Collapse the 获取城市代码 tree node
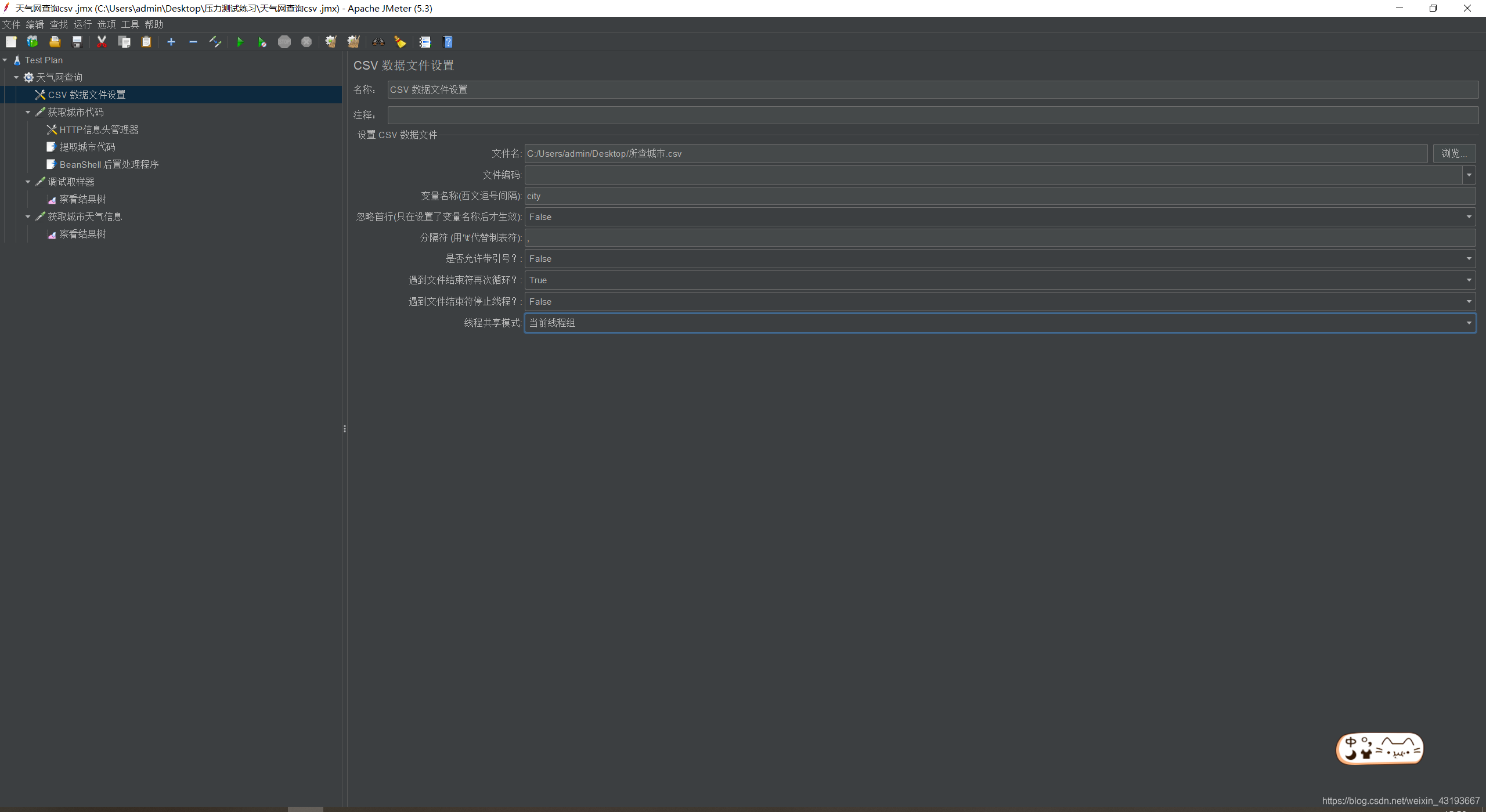The height and width of the screenshot is (812, 1486). (x=28, y=112)
